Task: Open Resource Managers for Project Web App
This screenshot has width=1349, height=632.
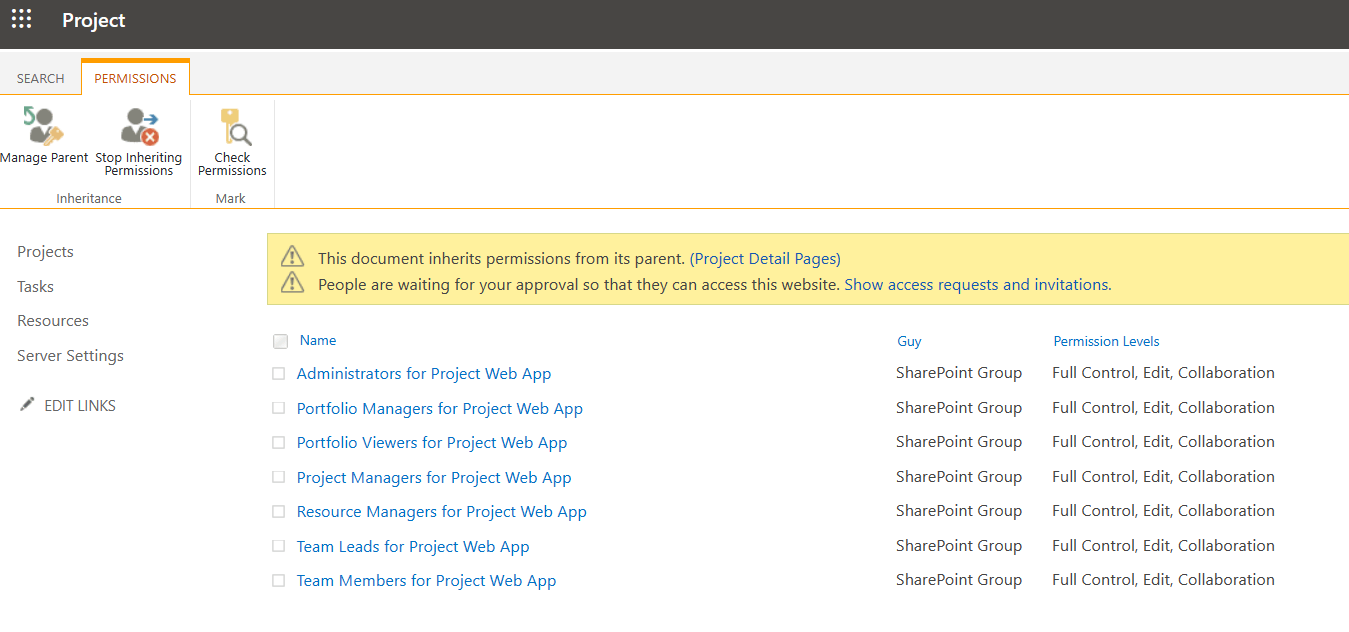Action: click(441, 512)
